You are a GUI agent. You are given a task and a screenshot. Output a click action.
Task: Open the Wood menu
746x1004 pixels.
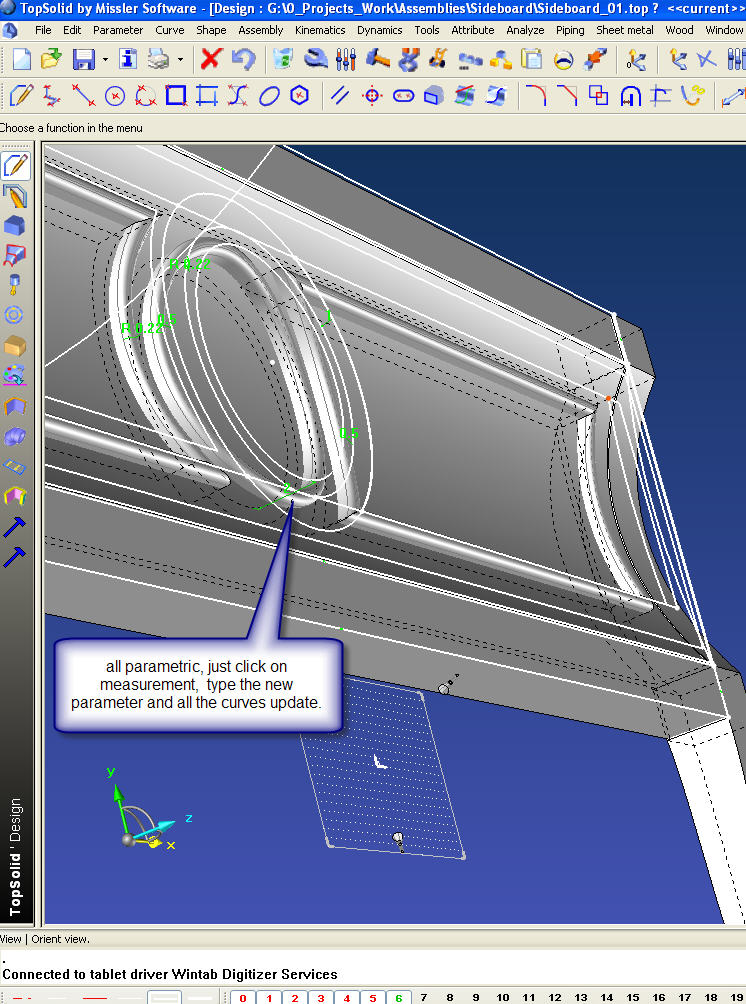point(679,30)
